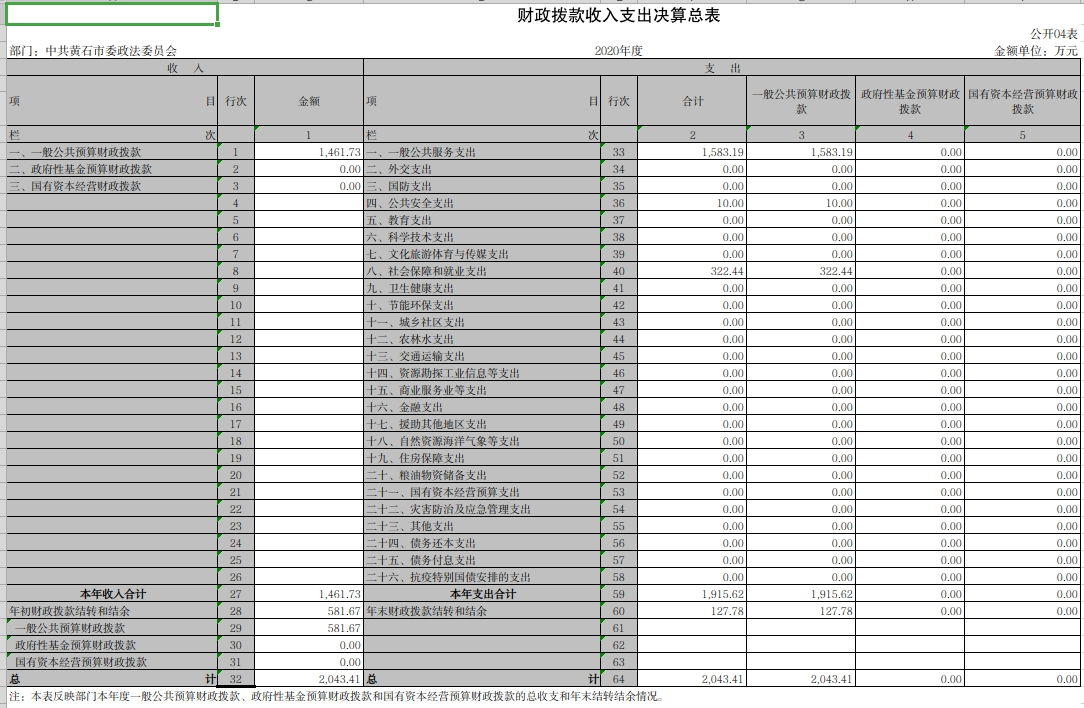
Task: Select the 公开04表 label
Action: coord(1054,34)
